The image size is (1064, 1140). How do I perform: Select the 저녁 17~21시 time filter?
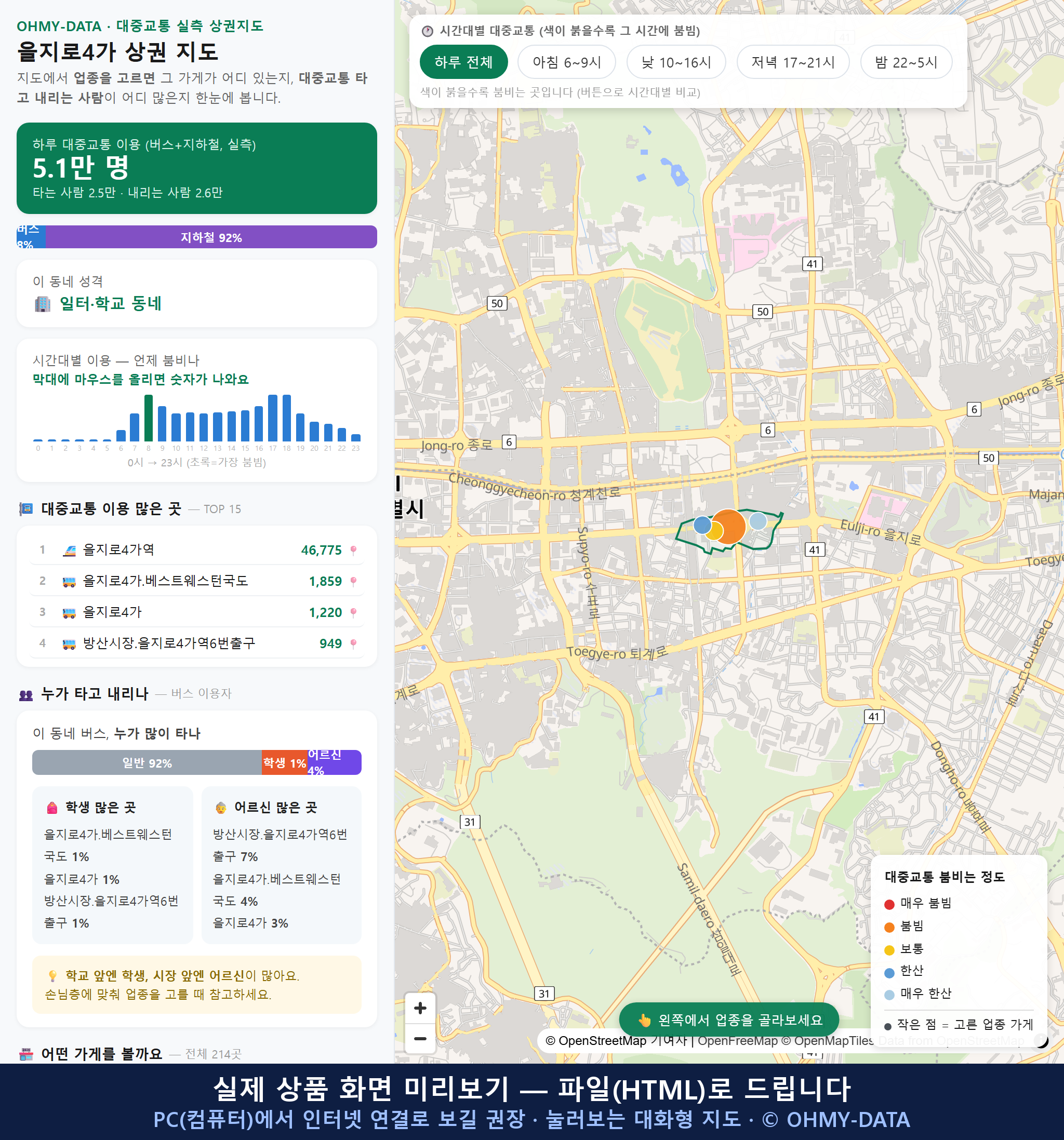pos(793,62)
